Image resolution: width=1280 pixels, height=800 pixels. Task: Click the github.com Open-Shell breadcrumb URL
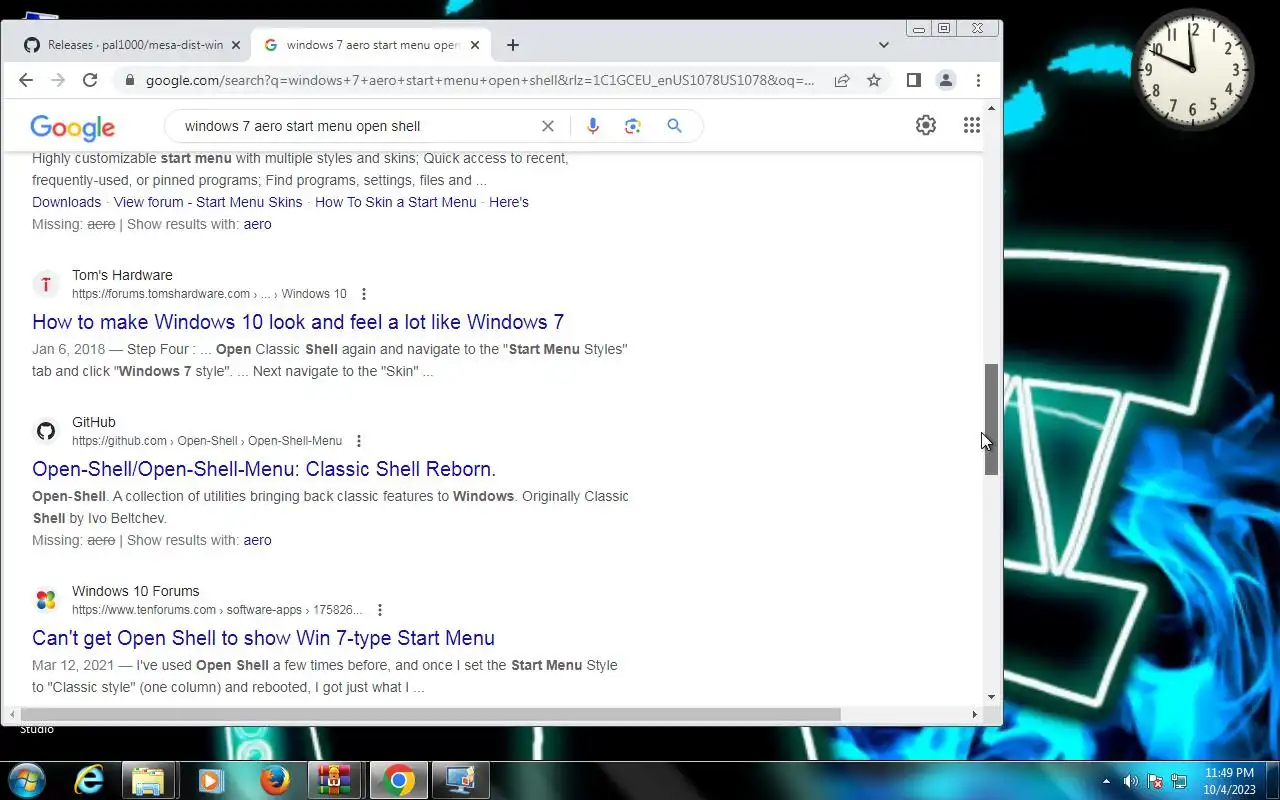coord(207,441)
